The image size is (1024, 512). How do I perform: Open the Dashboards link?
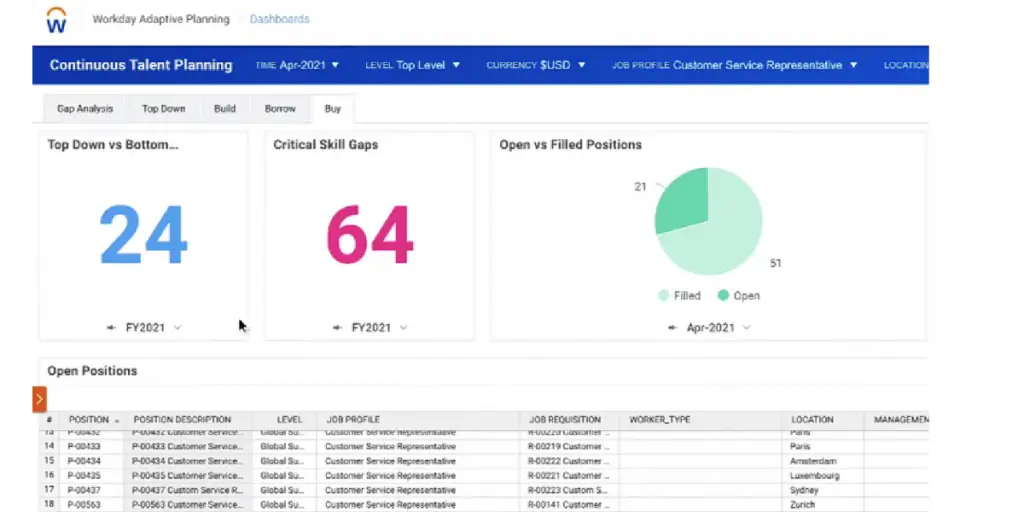point(280,20)
